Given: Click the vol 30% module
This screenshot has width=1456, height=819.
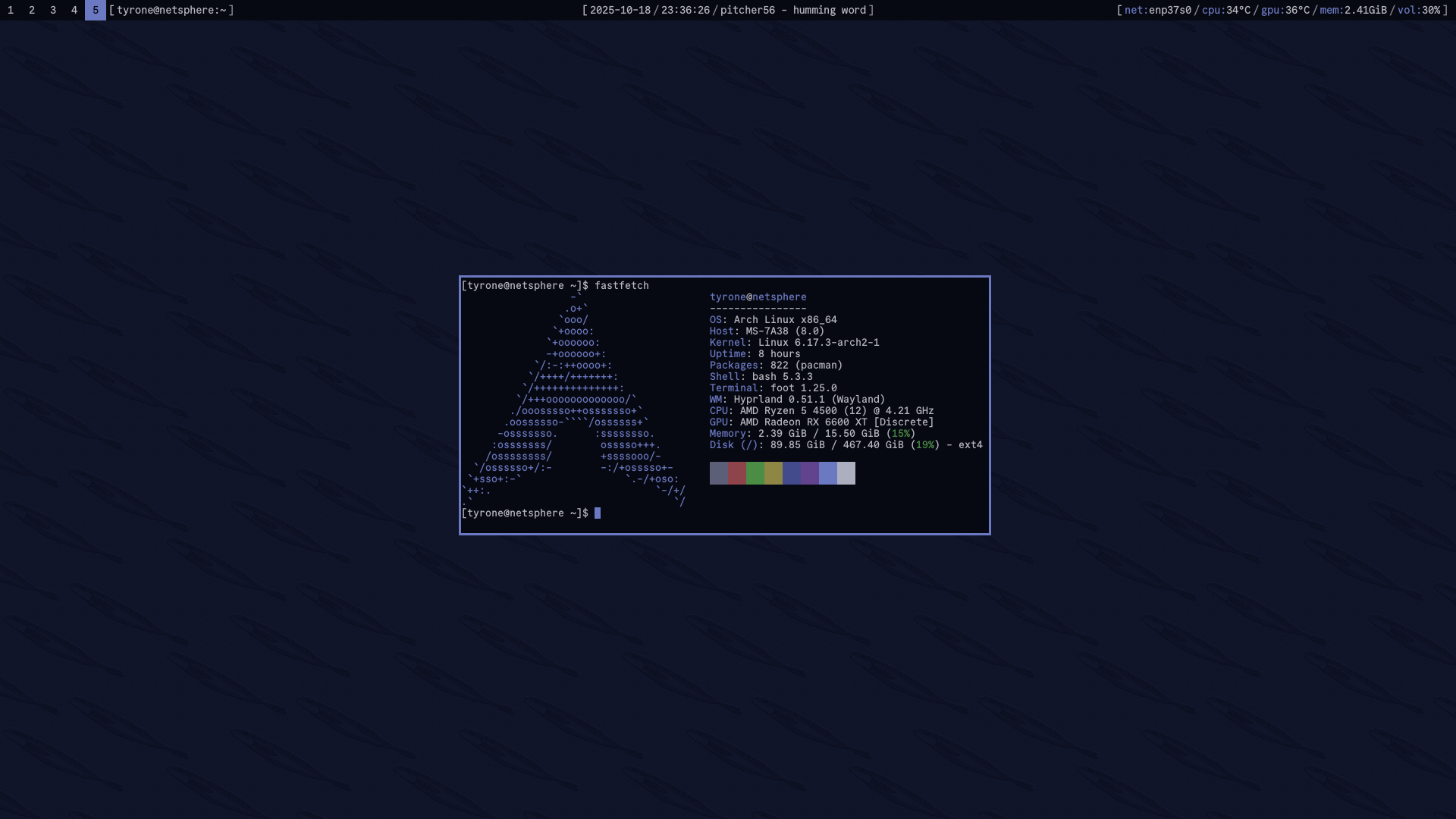Looking at the screenshot, I should click(x=1418, y=10).
